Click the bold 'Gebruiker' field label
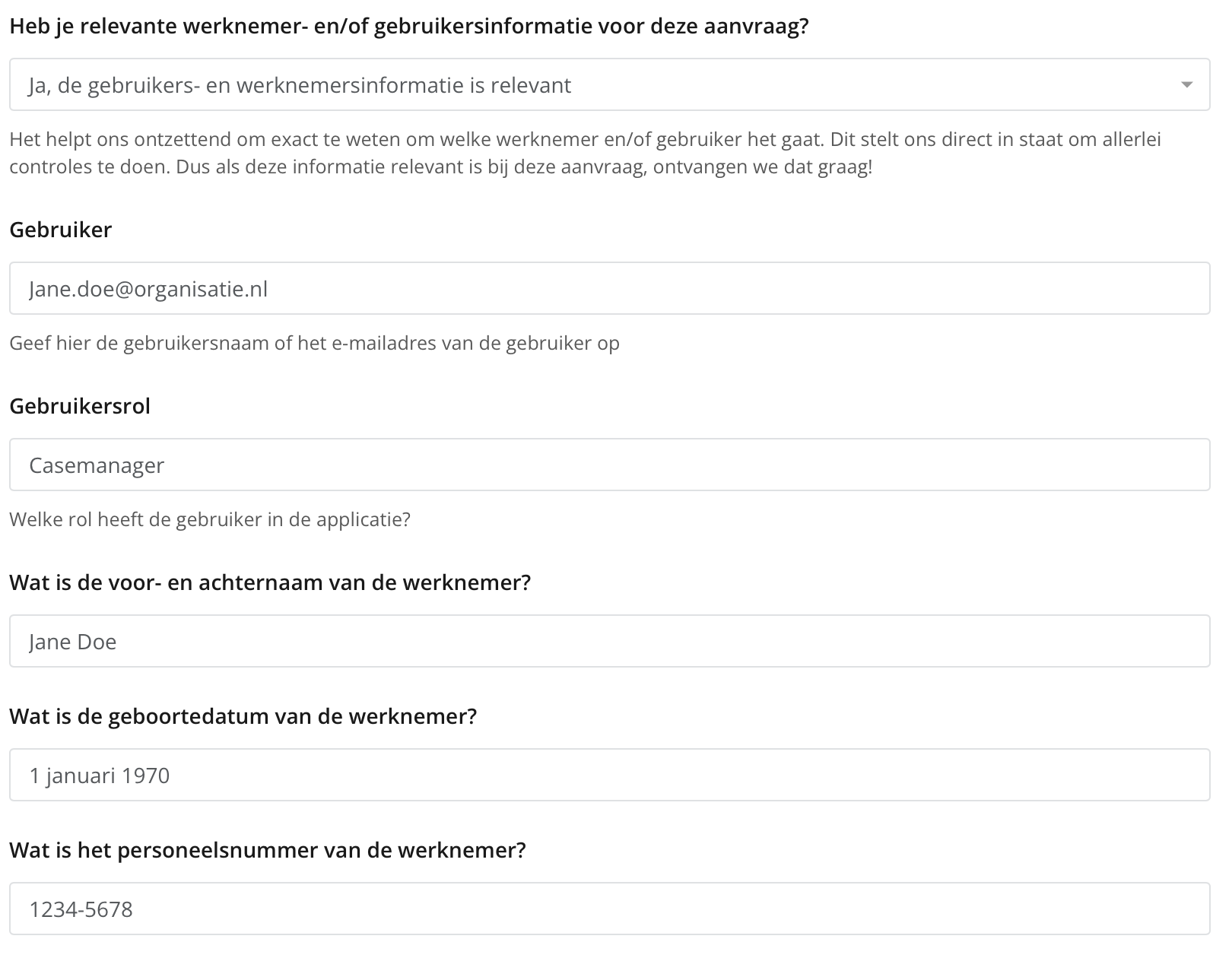This screenshot has width=1232, height=958. (x=61, y=230)
